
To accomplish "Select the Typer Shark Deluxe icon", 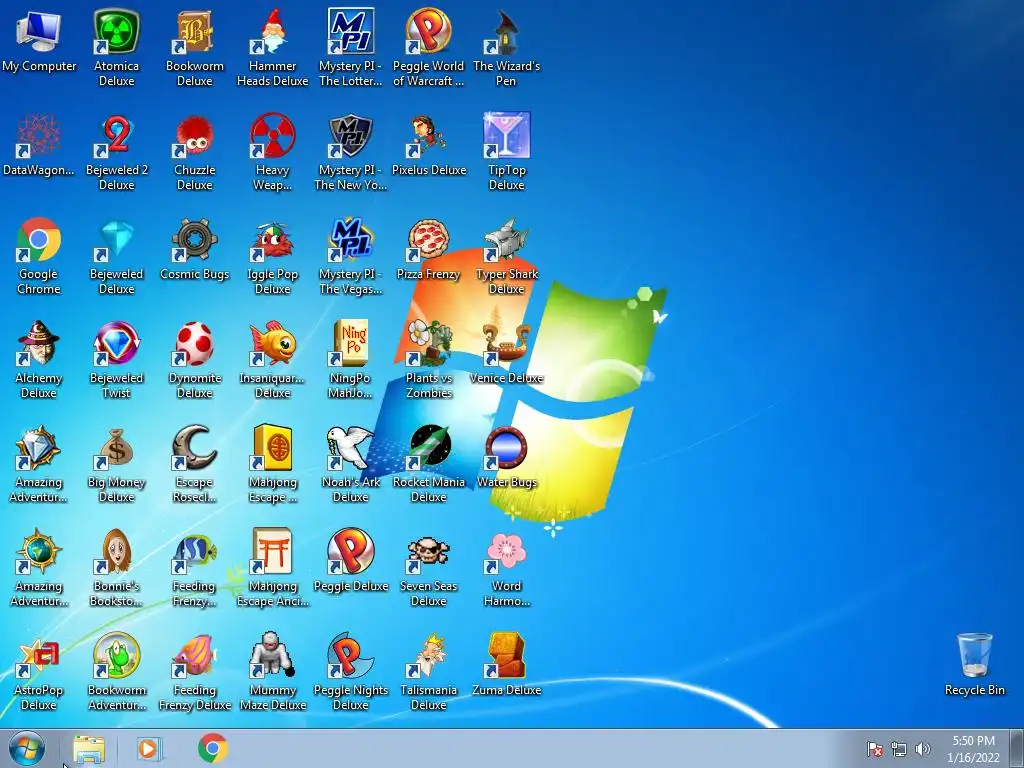I will (506, 240).
